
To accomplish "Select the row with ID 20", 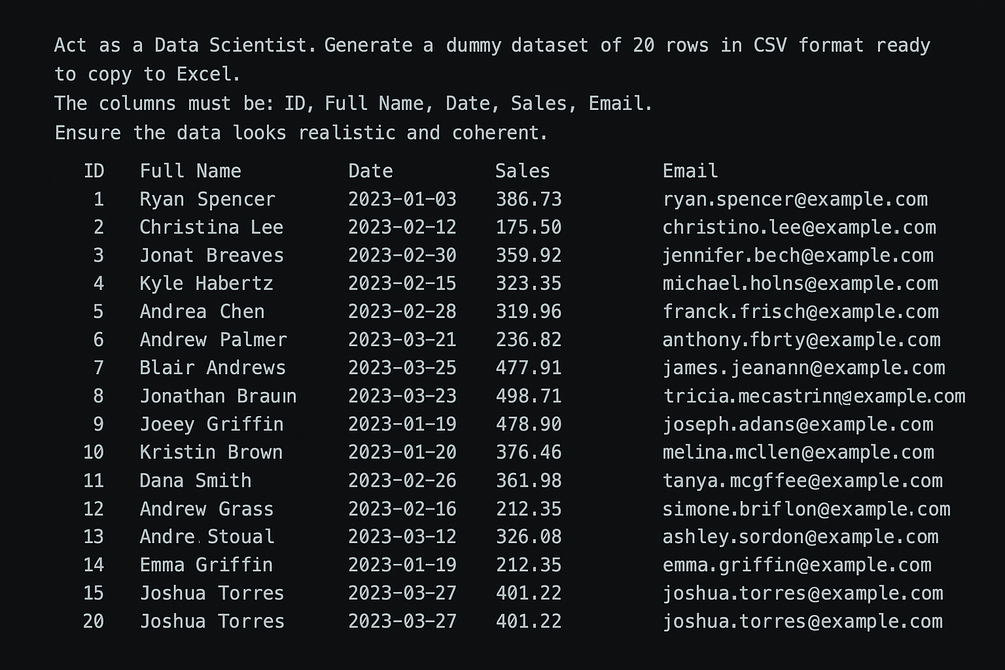I will click(513, 622).
